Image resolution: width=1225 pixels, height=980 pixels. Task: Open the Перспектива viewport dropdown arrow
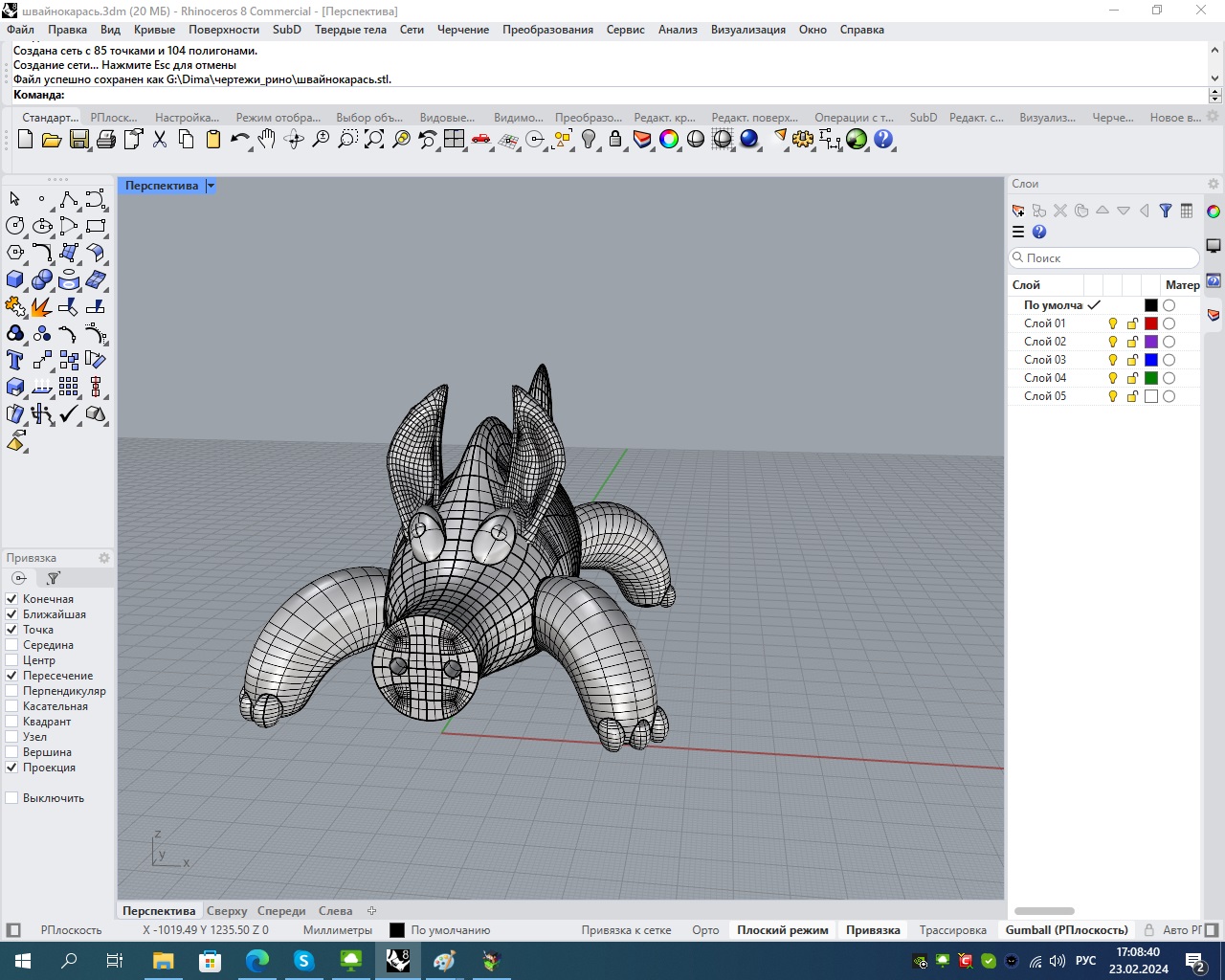[211, 186]
